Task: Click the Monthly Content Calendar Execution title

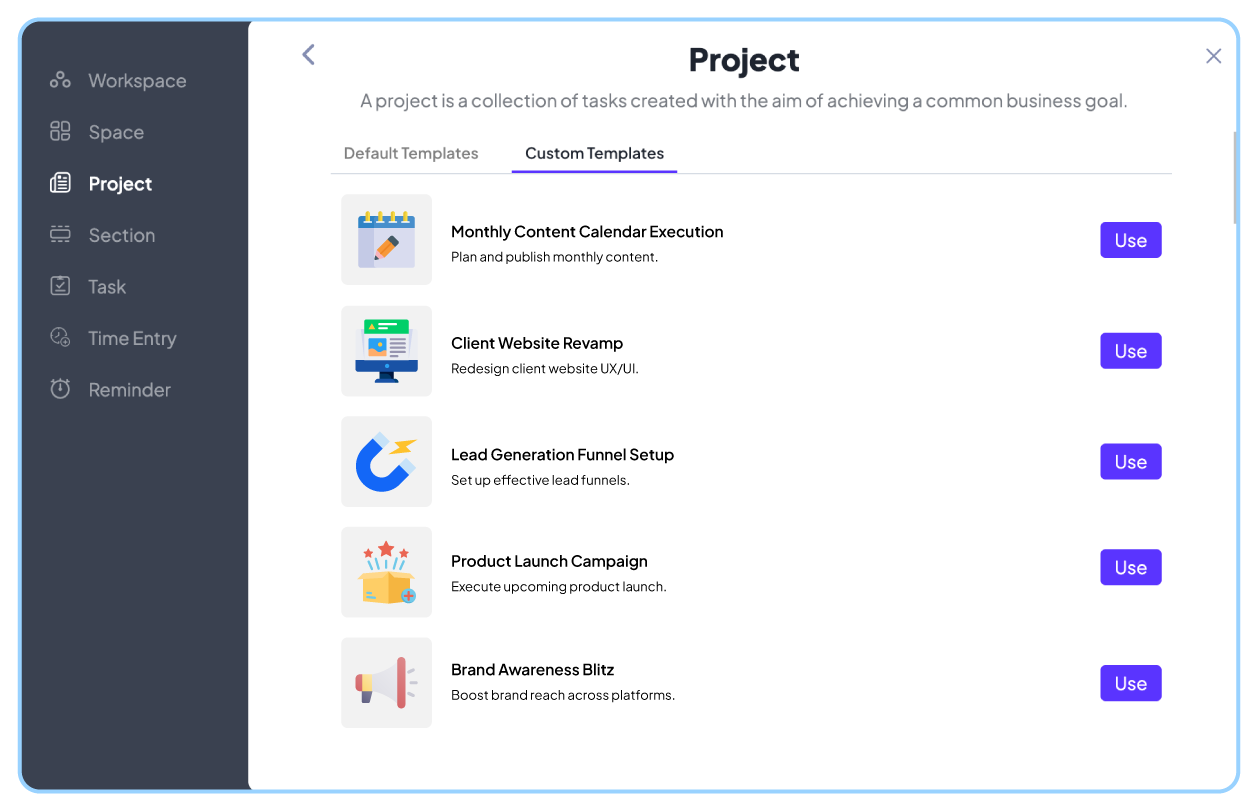Action: (x=587, y=232)
